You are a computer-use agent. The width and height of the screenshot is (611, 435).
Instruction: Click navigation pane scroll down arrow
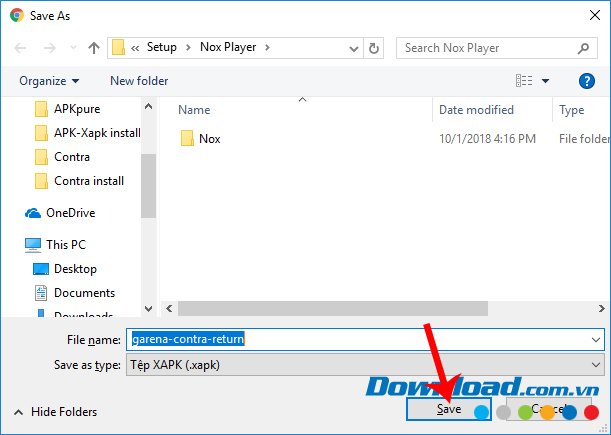148,309
